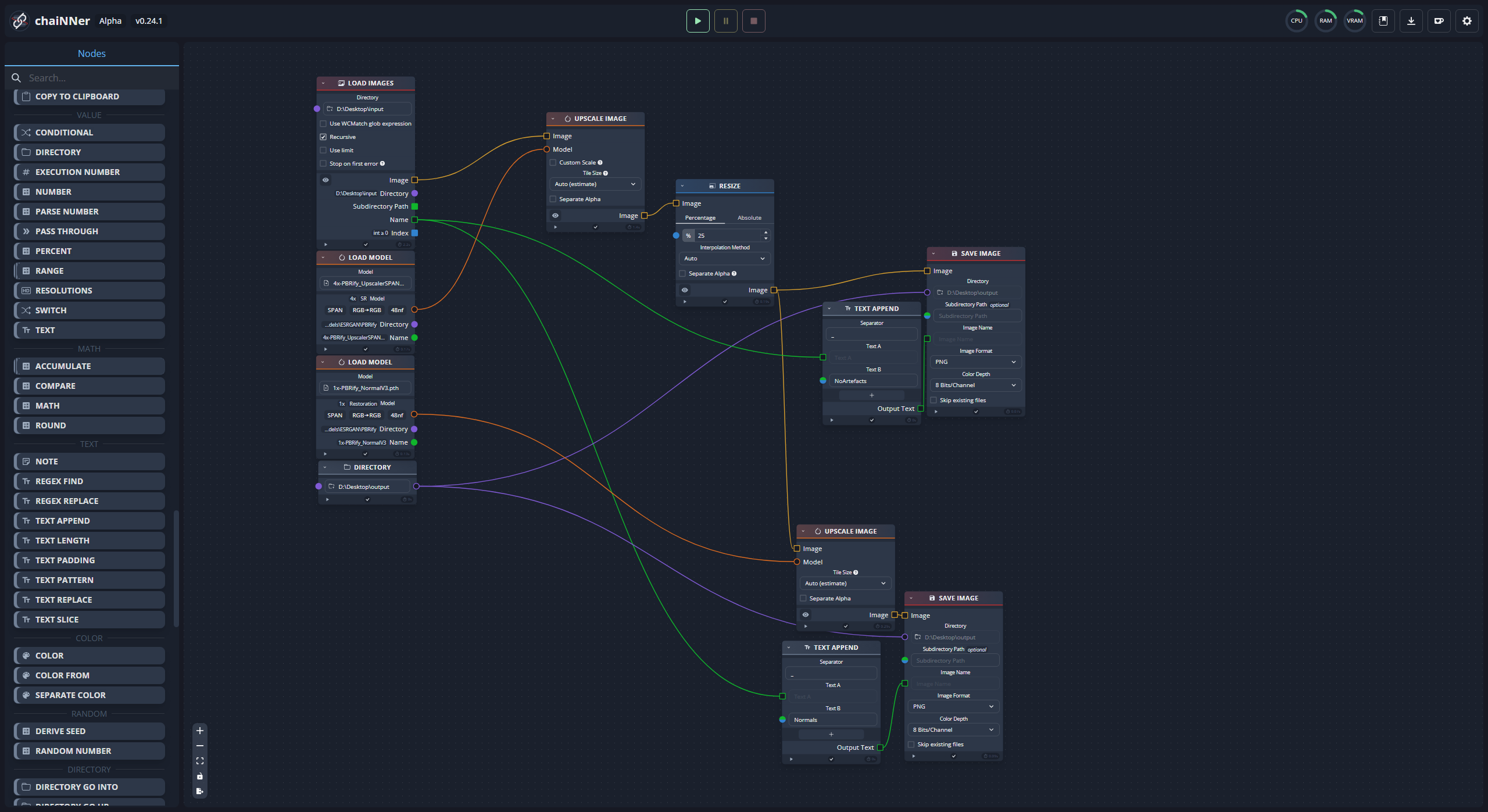Toggle eye preview on Resize image output

(685, 290)
